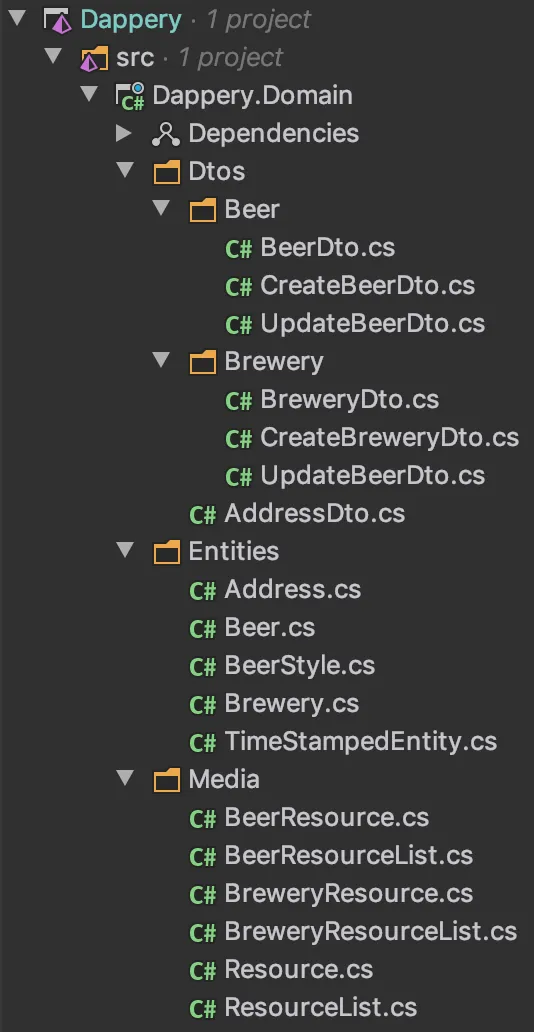Click the C# icon beside CreateBreweryDto.cs
This screenshot has width=534, height=1032.
pos(238,438)
